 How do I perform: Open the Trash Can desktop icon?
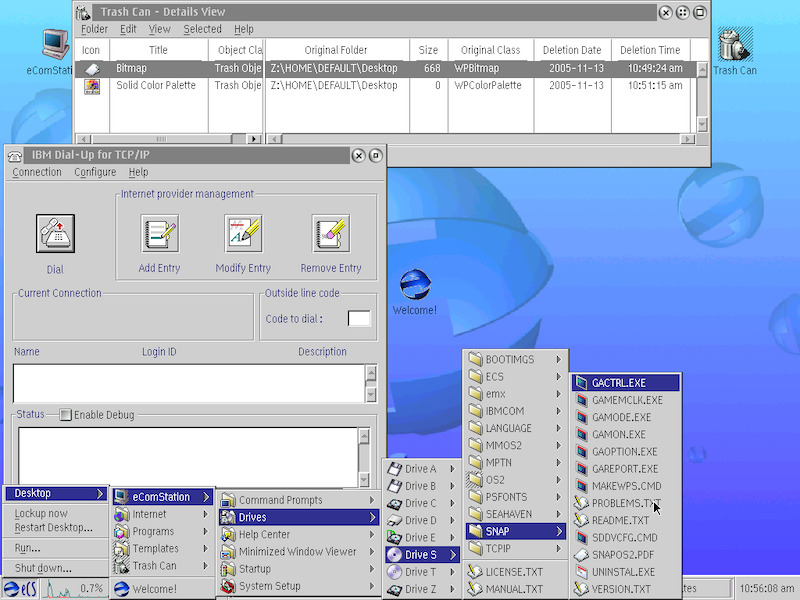point(735,46)
